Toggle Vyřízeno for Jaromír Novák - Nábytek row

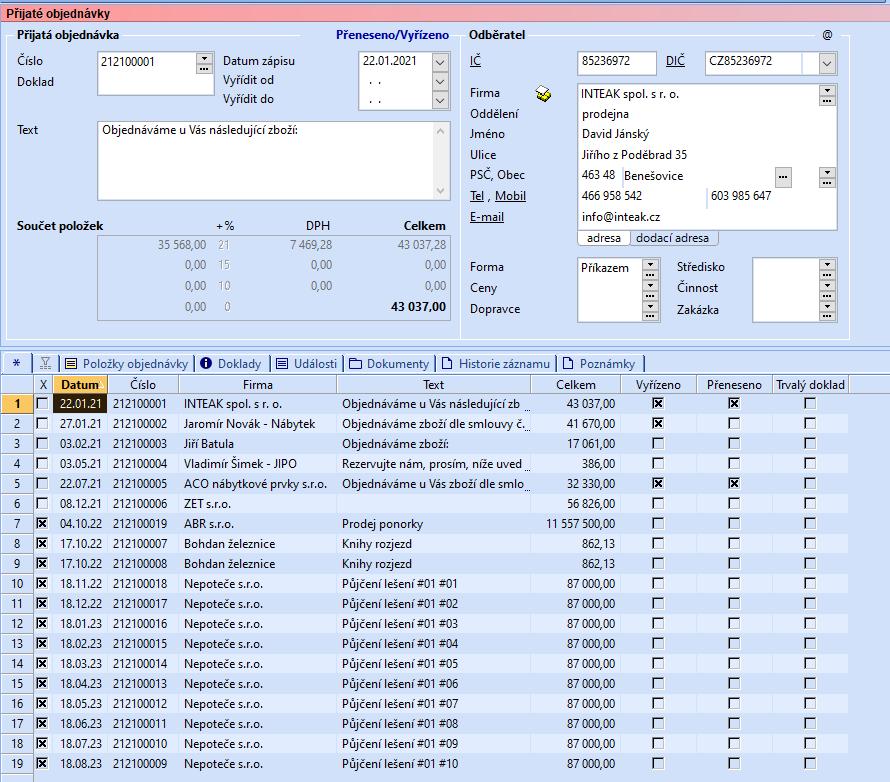click(x=658, y=423)
